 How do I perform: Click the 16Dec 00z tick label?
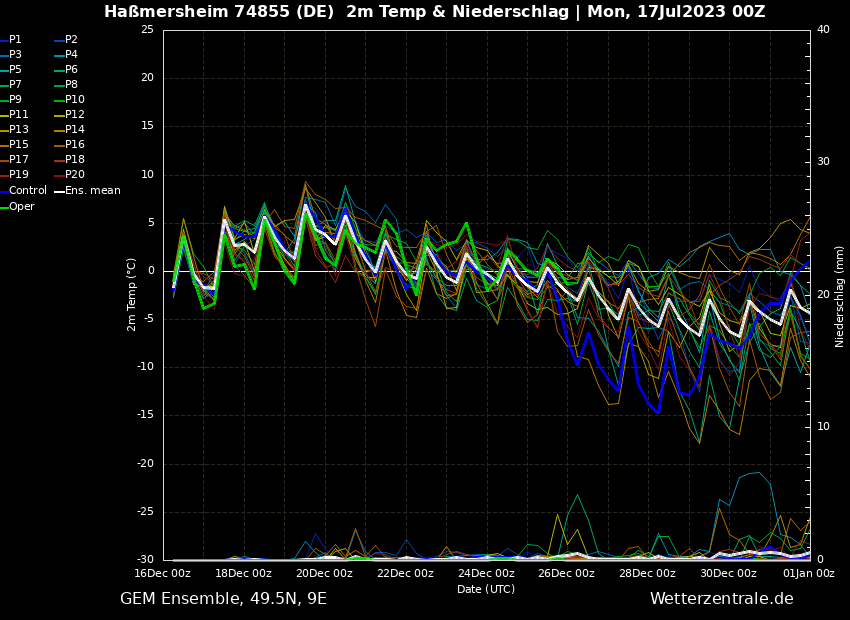pyautogui.click(x=163, y=573)
